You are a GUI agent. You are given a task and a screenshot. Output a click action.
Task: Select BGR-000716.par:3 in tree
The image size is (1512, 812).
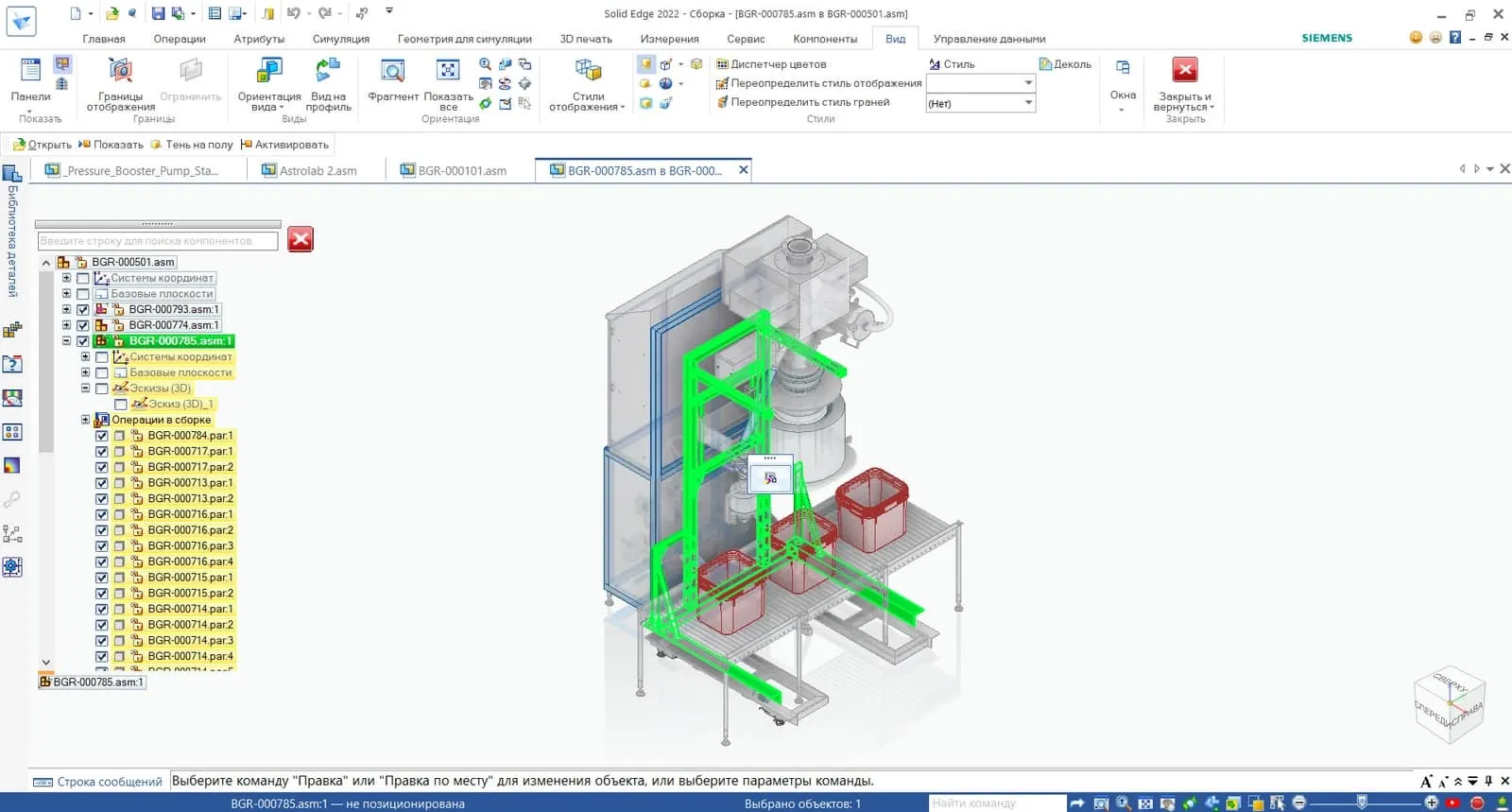tap(190, 546)
